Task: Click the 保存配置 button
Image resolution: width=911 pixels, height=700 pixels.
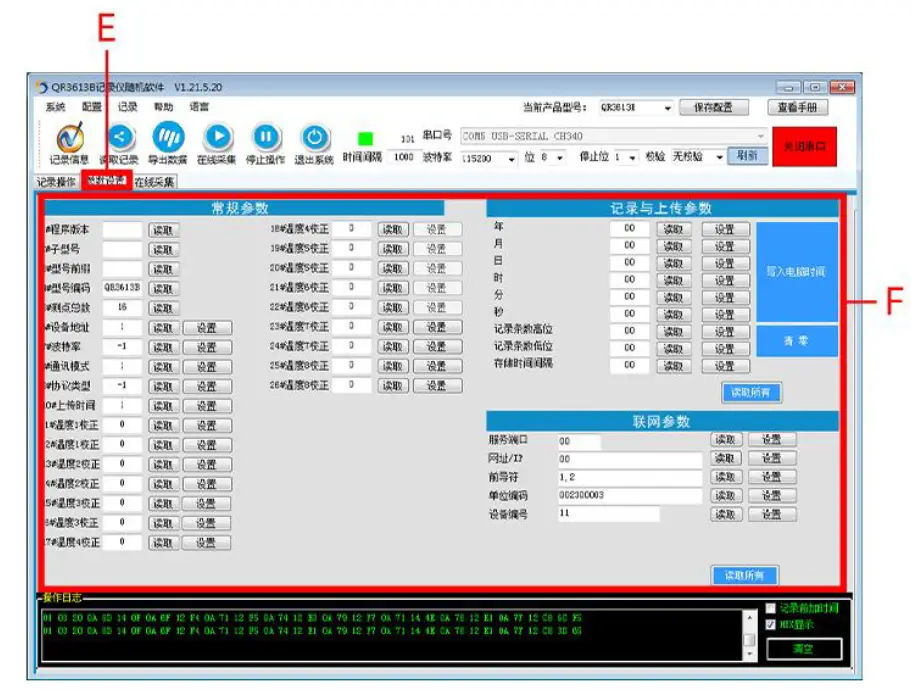Action: click(x=714, y=107)
